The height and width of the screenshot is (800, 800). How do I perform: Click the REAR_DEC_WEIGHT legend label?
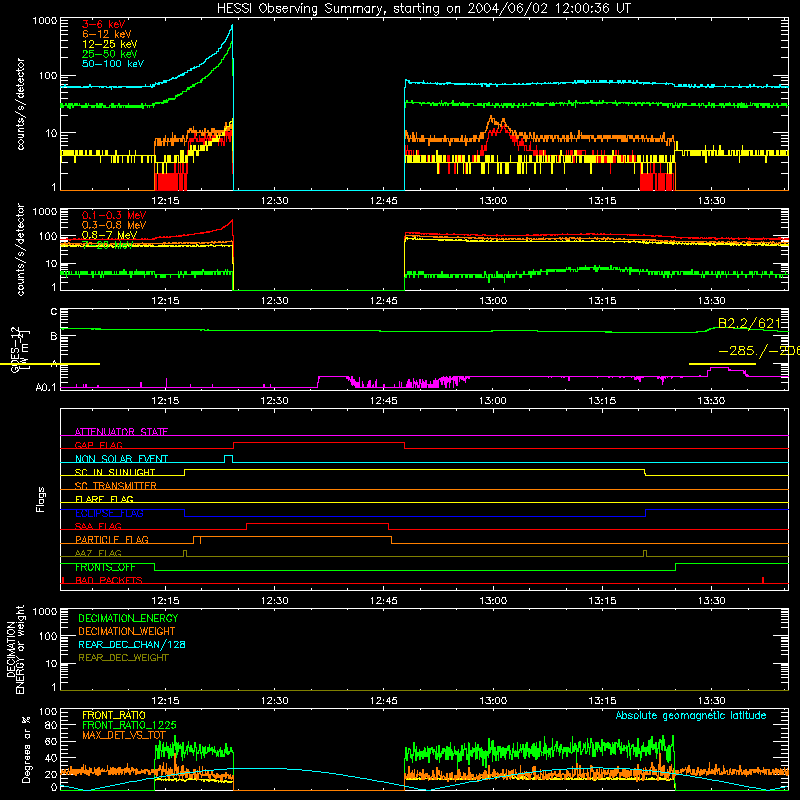point(123,658)
